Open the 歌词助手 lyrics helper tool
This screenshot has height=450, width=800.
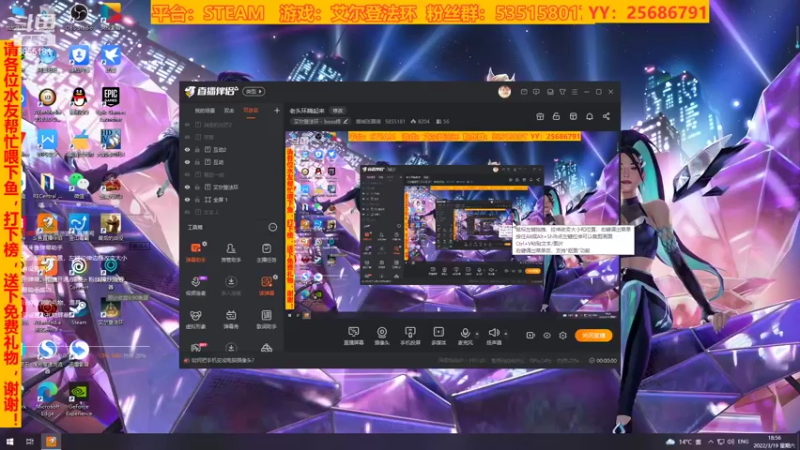(266, 319)
